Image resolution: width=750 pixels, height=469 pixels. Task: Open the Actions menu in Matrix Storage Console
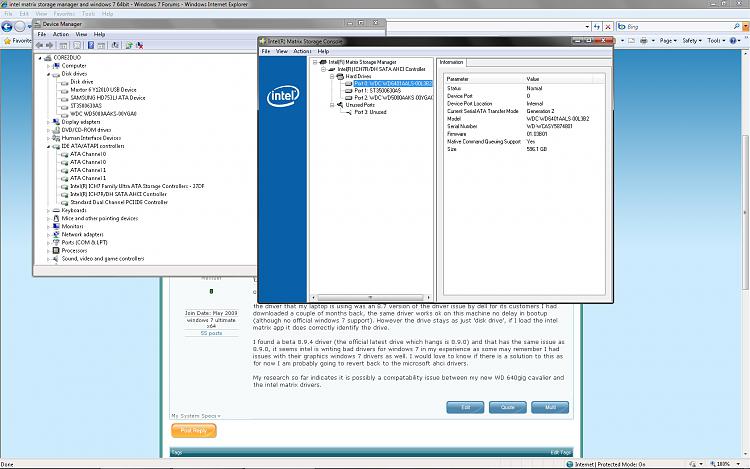[x=302, y=51]
